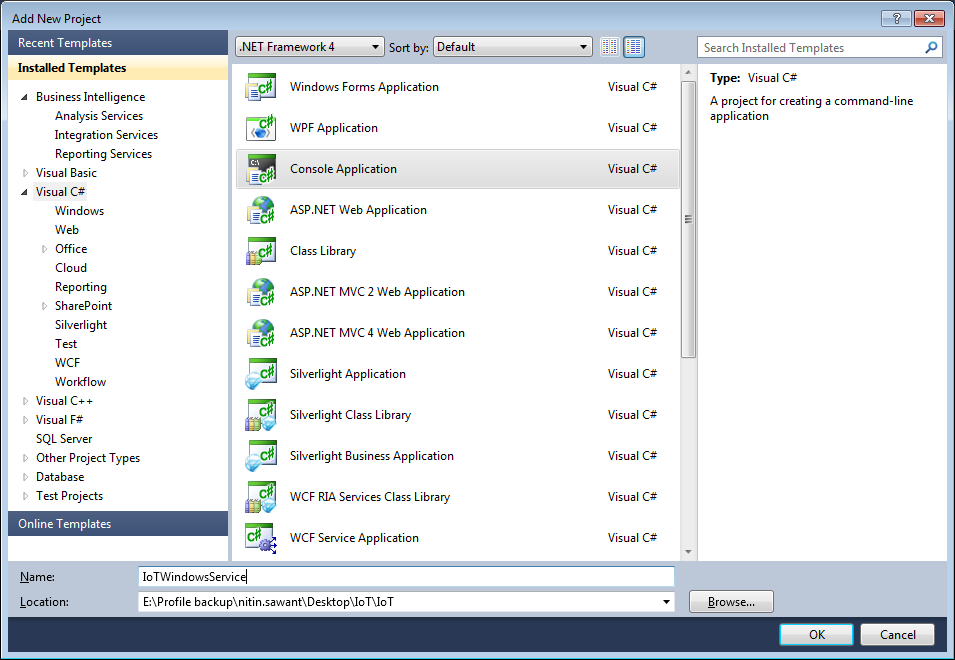Select the Reporting category under Visual C#
This screenshot has height=660, width=955.
(x=80, y=287)
